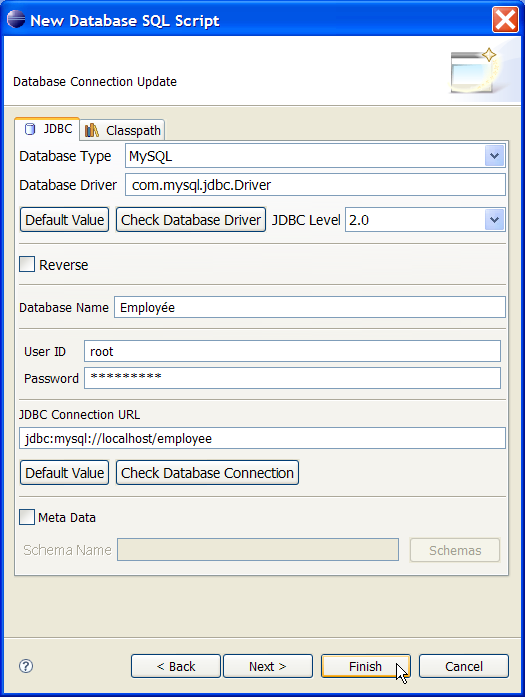This screenshot has width=525, height=697.
Task: Switch to the Classpath tab
Action: click(123, 130)
